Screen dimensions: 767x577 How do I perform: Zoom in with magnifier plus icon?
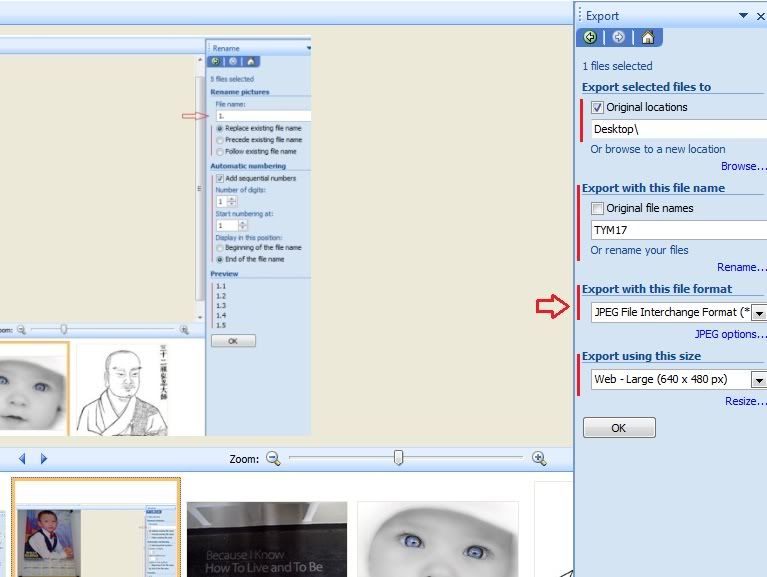(539, 458)
